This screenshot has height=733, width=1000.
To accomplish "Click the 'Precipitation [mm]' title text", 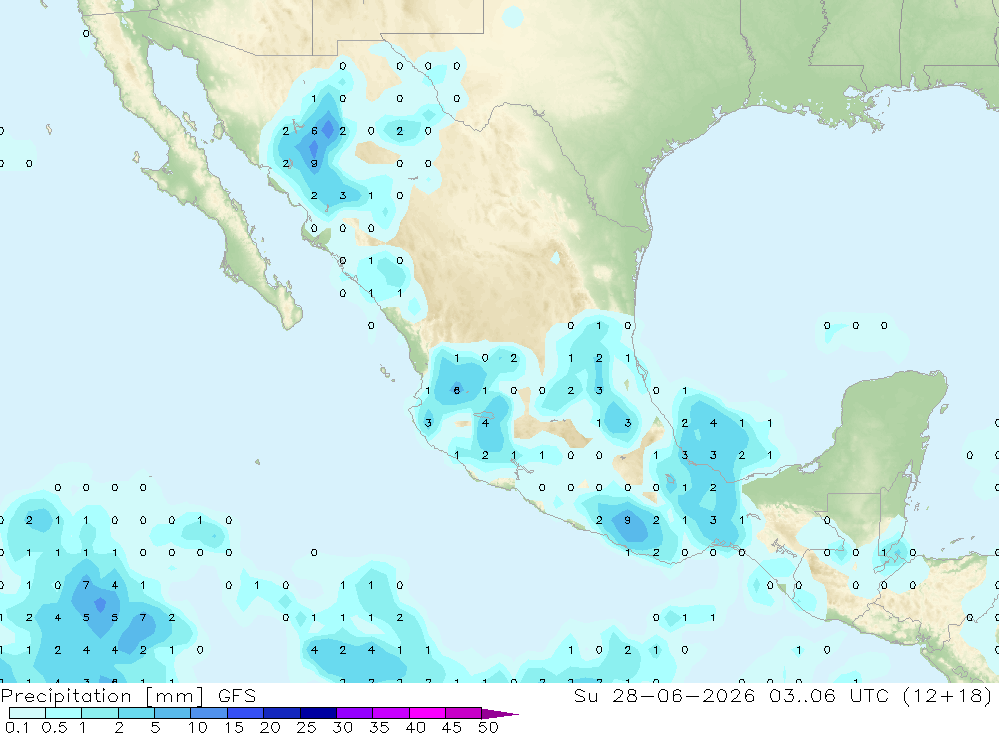I will tap(102, 696).
